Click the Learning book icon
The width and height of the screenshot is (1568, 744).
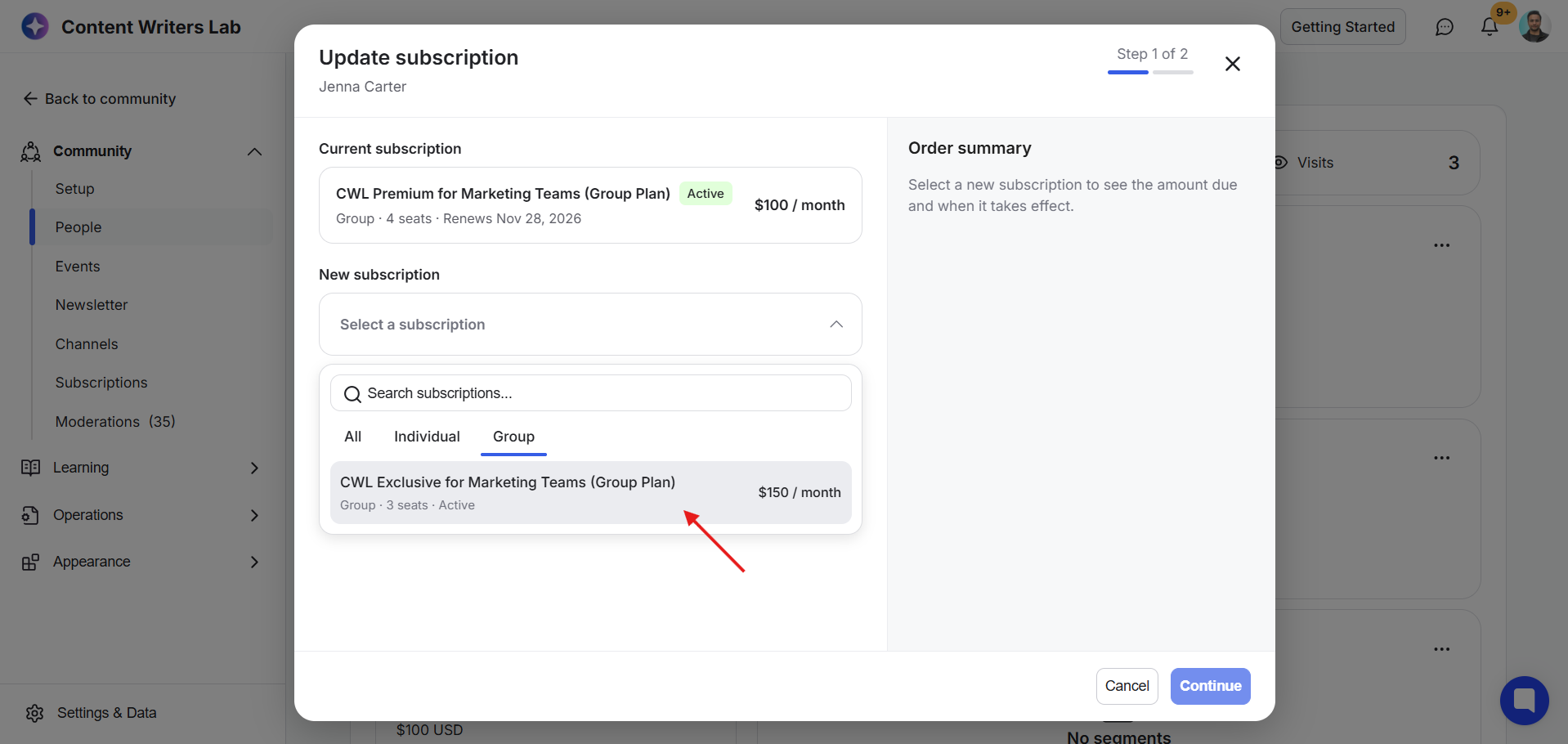point(31,468)
